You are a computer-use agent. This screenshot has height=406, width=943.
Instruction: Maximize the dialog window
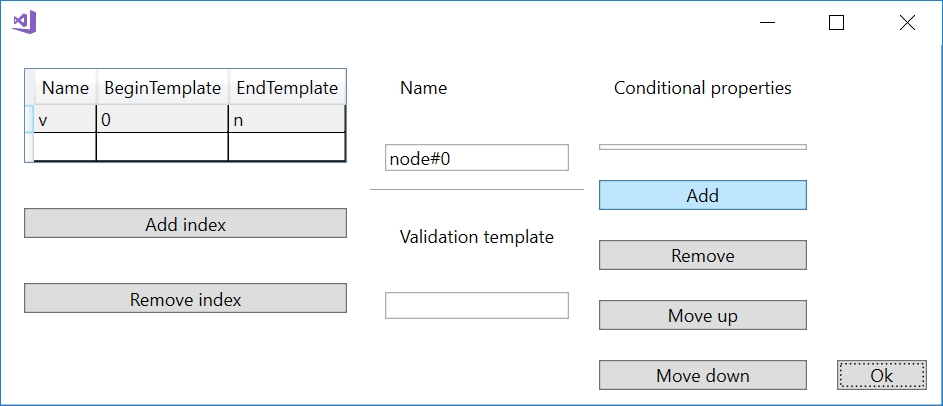836,23
